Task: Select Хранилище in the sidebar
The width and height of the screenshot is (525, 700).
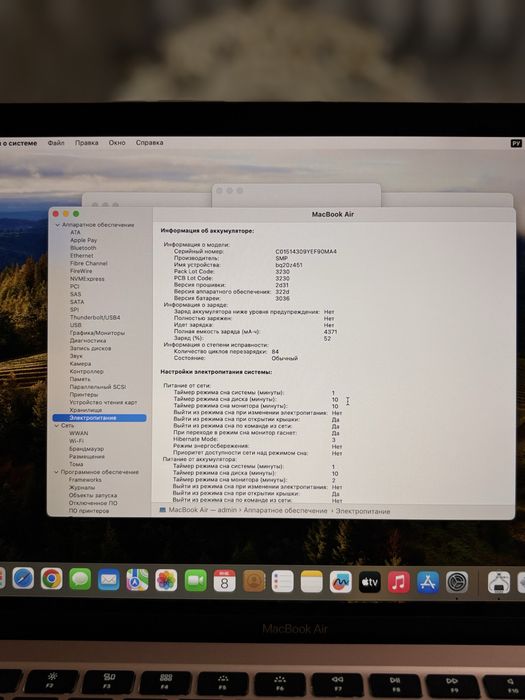Action: (86, 410)
